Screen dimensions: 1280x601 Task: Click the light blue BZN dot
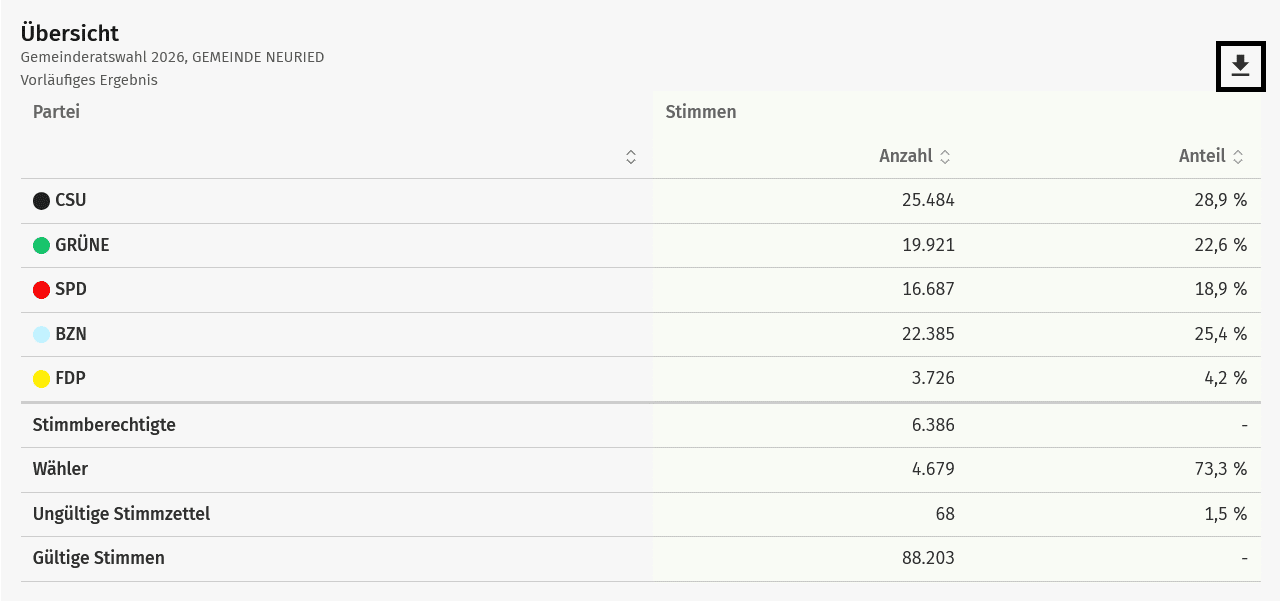pos(41,334)
